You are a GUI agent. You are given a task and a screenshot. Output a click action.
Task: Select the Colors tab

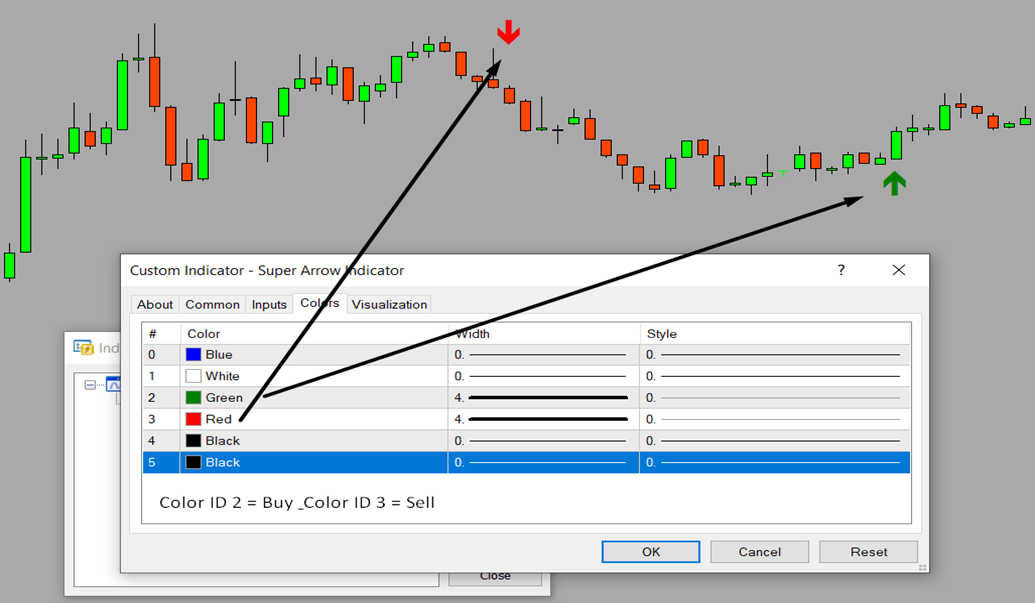tap(319, 303)
